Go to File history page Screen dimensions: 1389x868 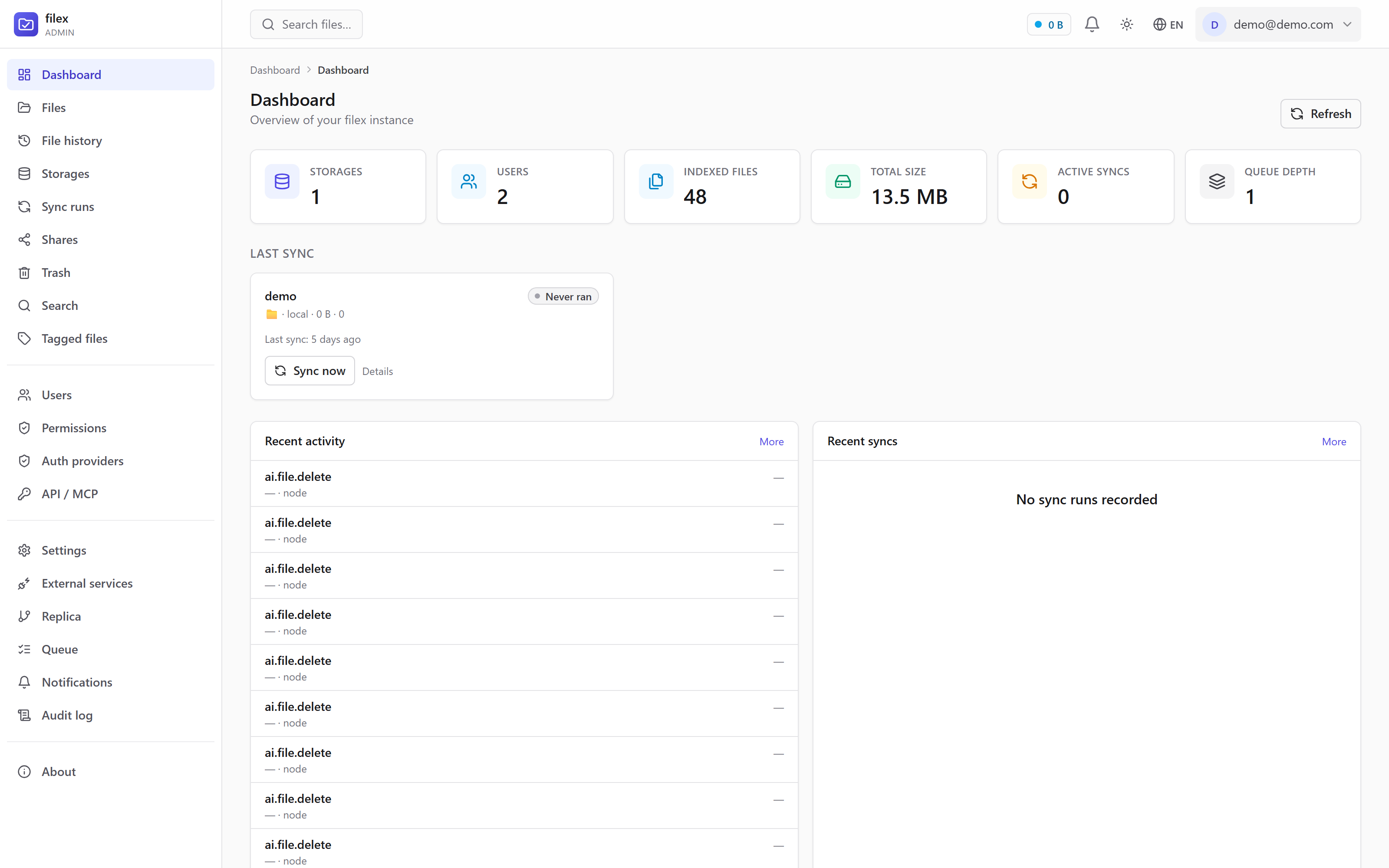tap(110, 141)
